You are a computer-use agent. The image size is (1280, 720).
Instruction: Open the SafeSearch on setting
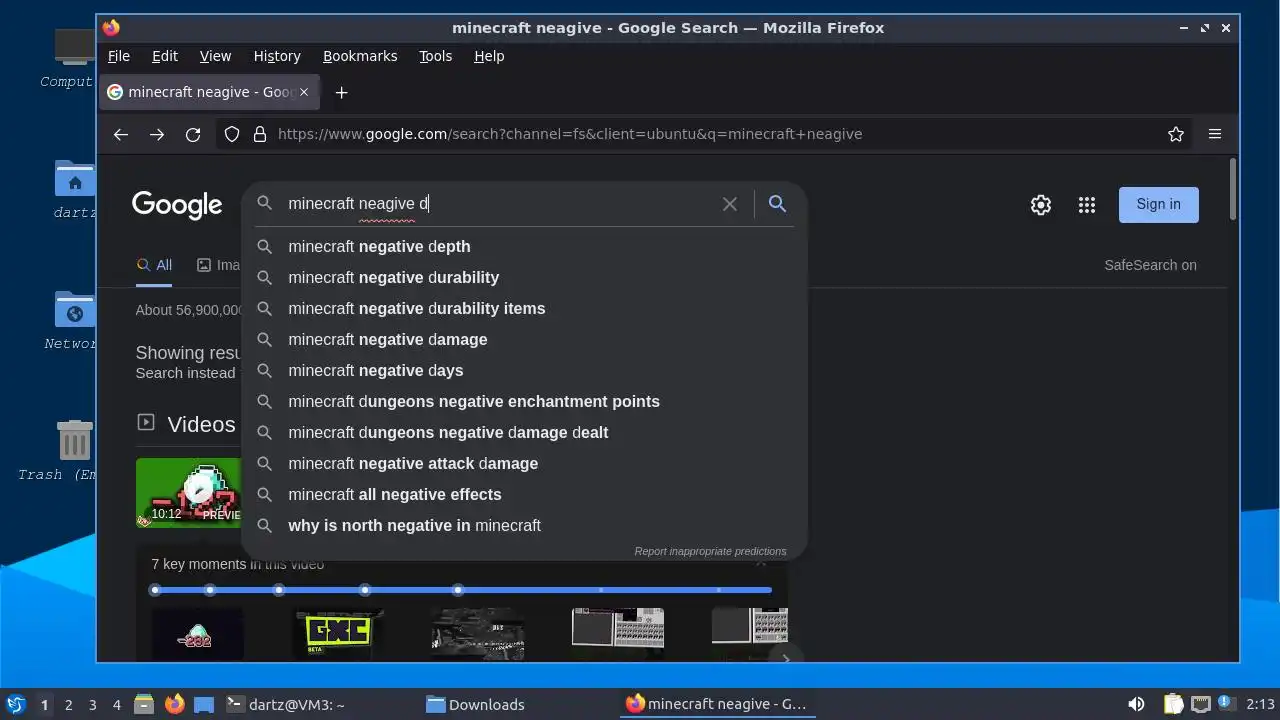[1150, 265]
